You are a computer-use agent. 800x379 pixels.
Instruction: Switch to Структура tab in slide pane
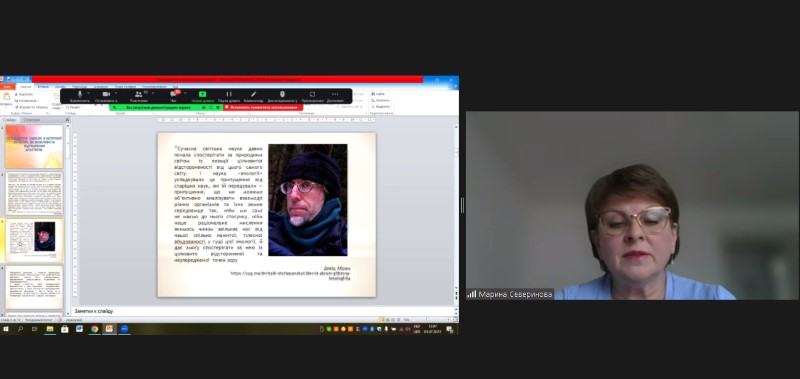pyautogui.click(x=32, y=120)
